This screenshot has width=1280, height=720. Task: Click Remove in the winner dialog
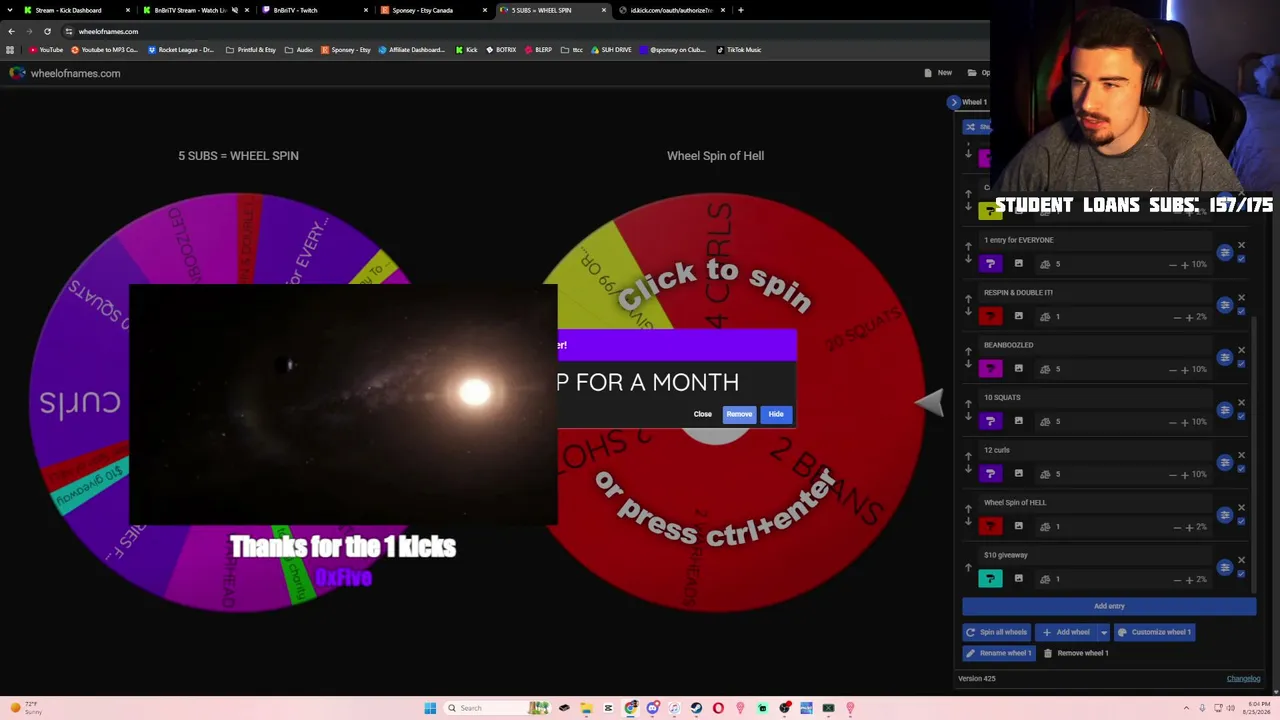tap(739, 414)
